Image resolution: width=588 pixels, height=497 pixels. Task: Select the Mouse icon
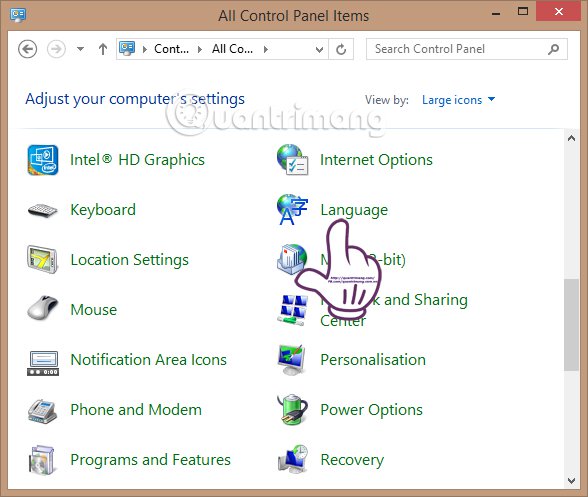[42, 308]
